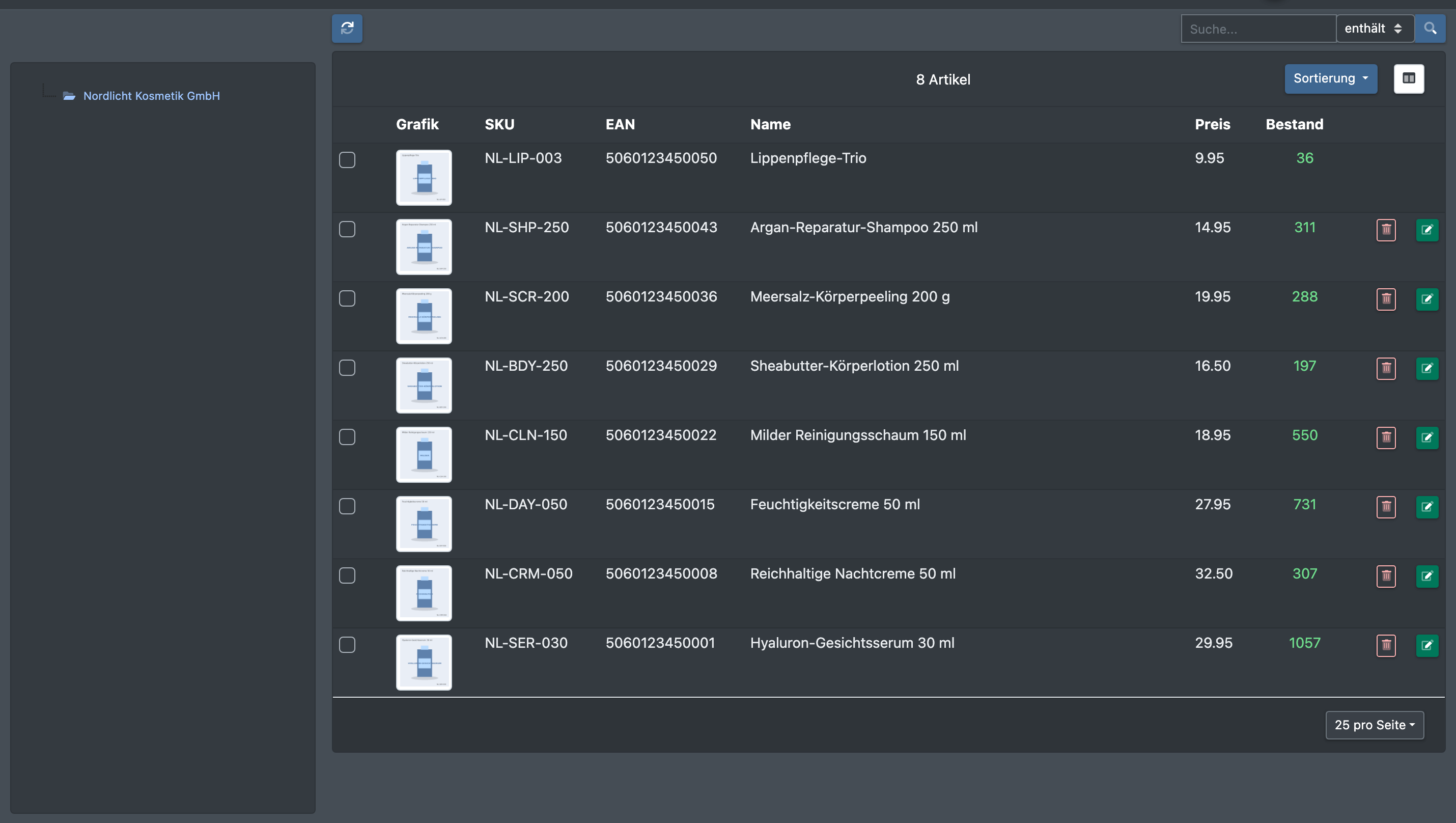
Task: Delete the Meersalz-Körperpeeling 200 g article
Action: click(x=1386, y=299)
